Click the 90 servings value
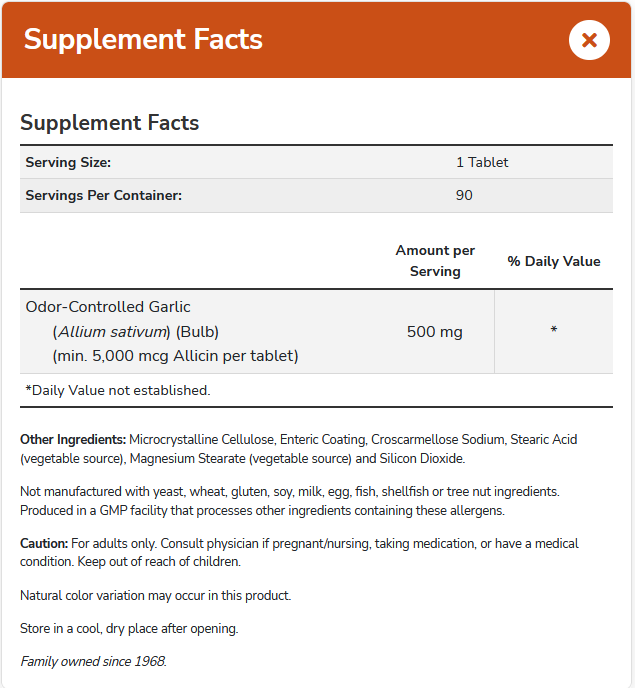 coord(464,195)
